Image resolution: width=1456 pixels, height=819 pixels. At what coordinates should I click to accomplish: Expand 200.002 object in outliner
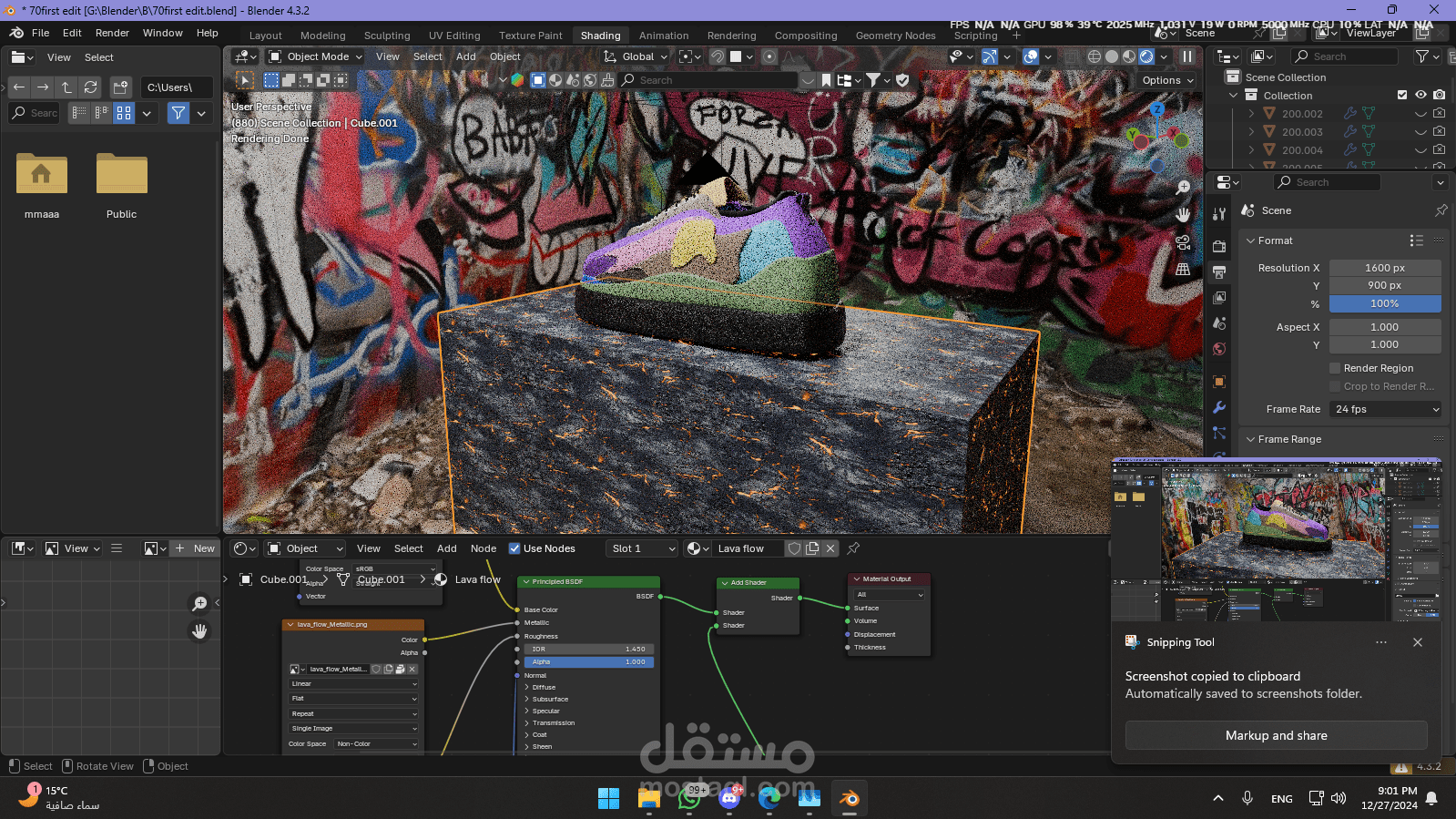pos(1251,114)
